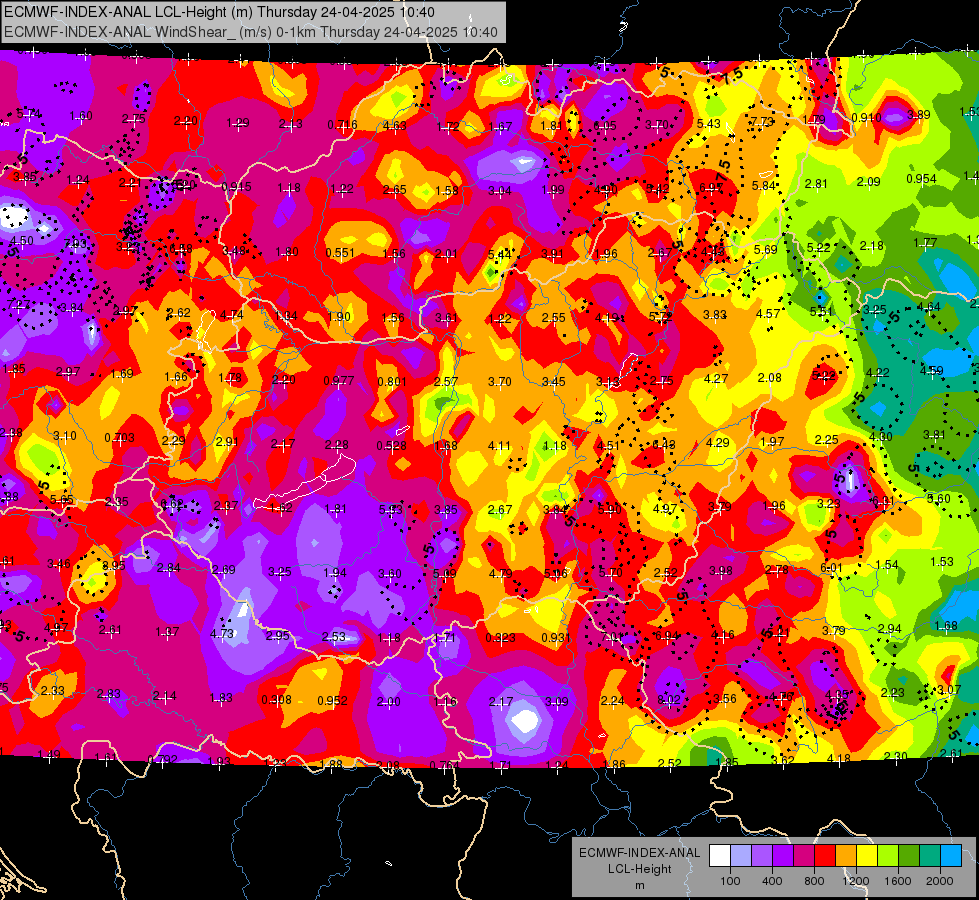Click the legend label 400
Screen dimensions: 979x900
[772, 881]
